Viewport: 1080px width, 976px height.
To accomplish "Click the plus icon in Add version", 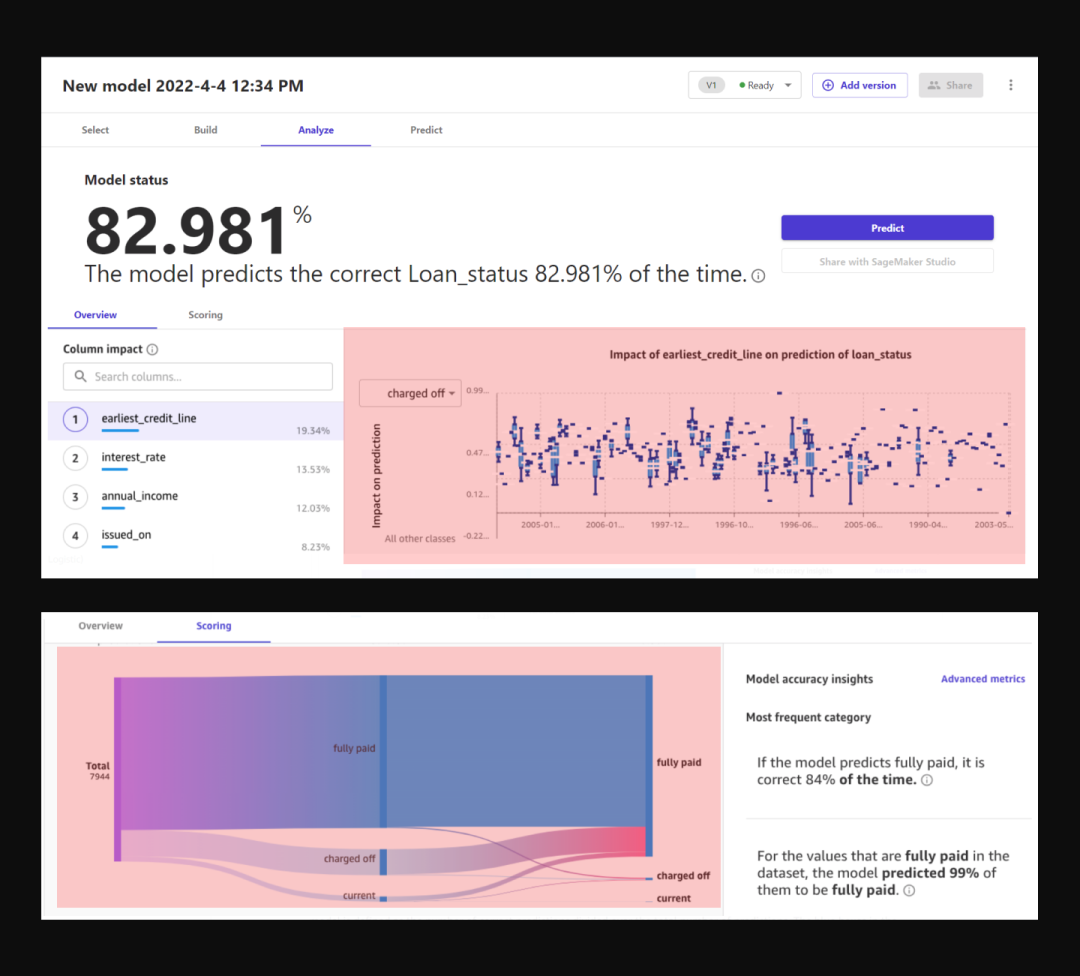I will 828,85.
